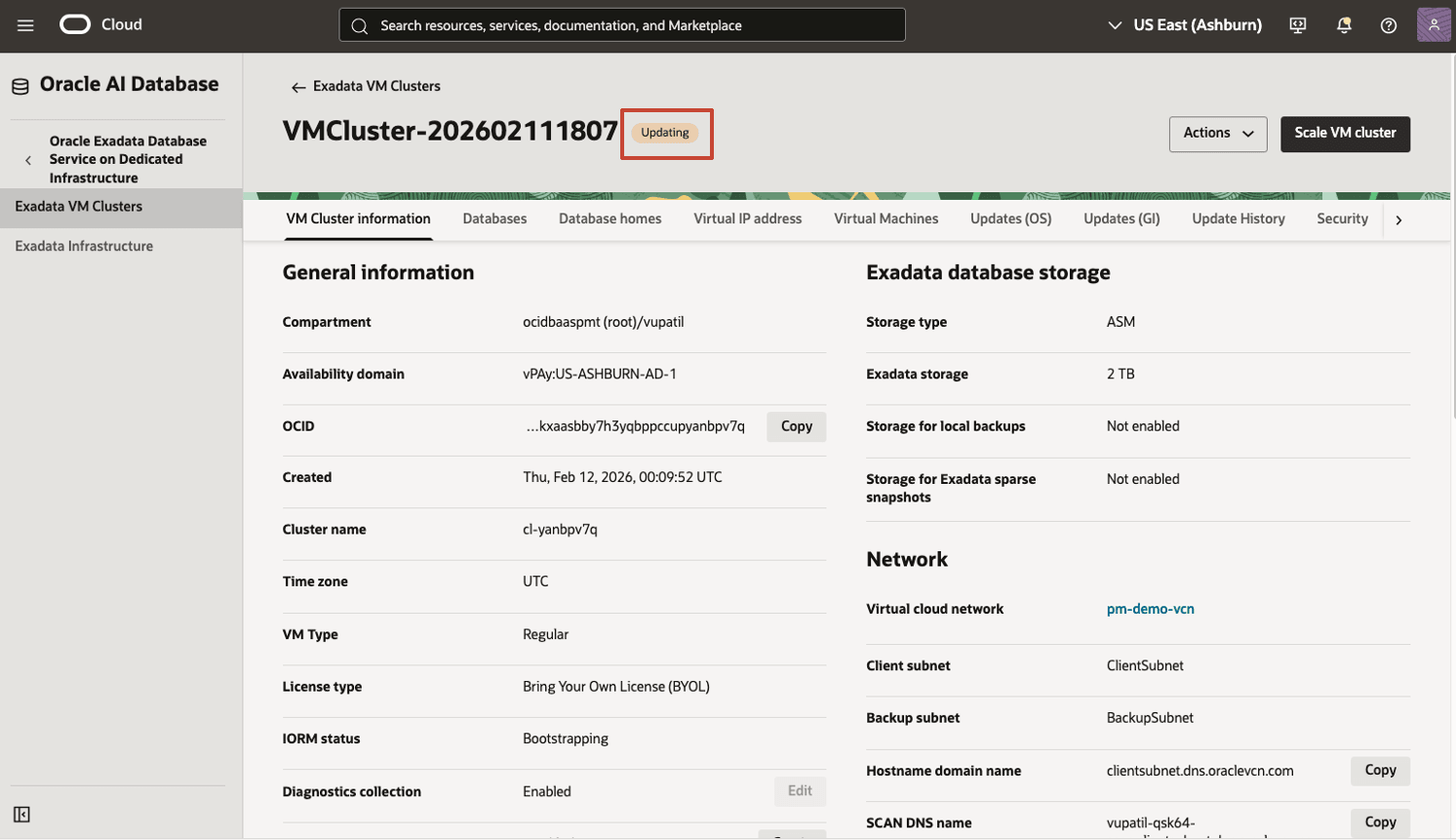
Task: Open the hamburger navigation menu
Action: click(25, 25)
